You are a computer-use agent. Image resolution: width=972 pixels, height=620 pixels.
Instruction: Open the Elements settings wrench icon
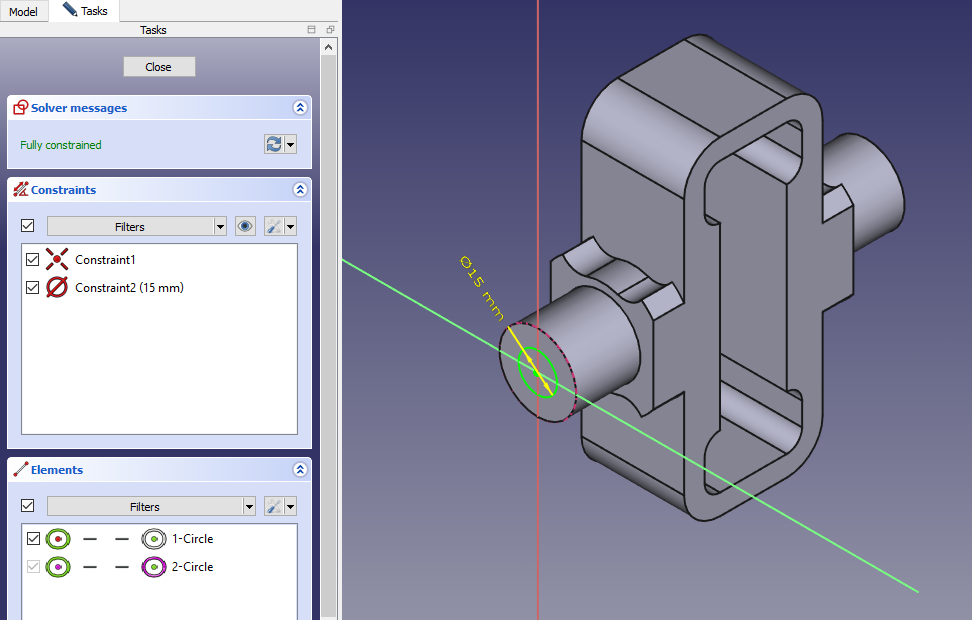pyautogui.click(x=274, y=507)
